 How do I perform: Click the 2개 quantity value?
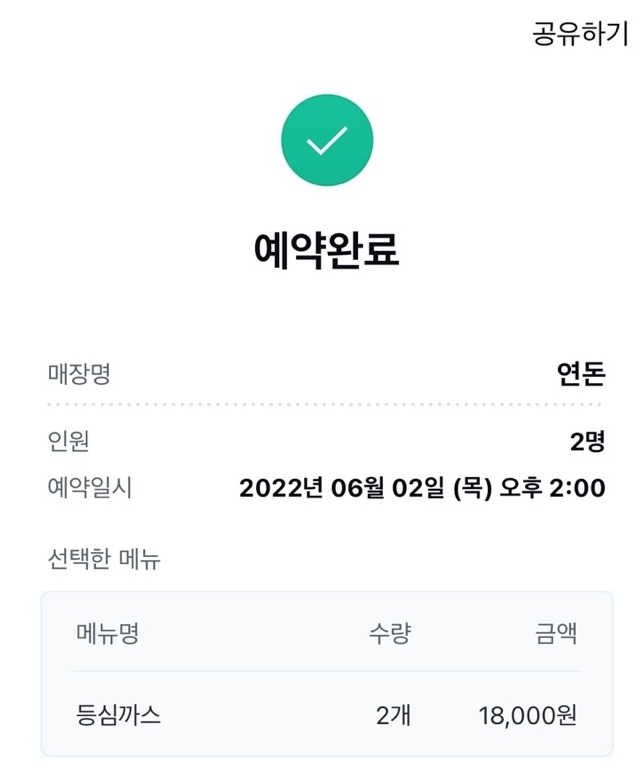[394, 715]
